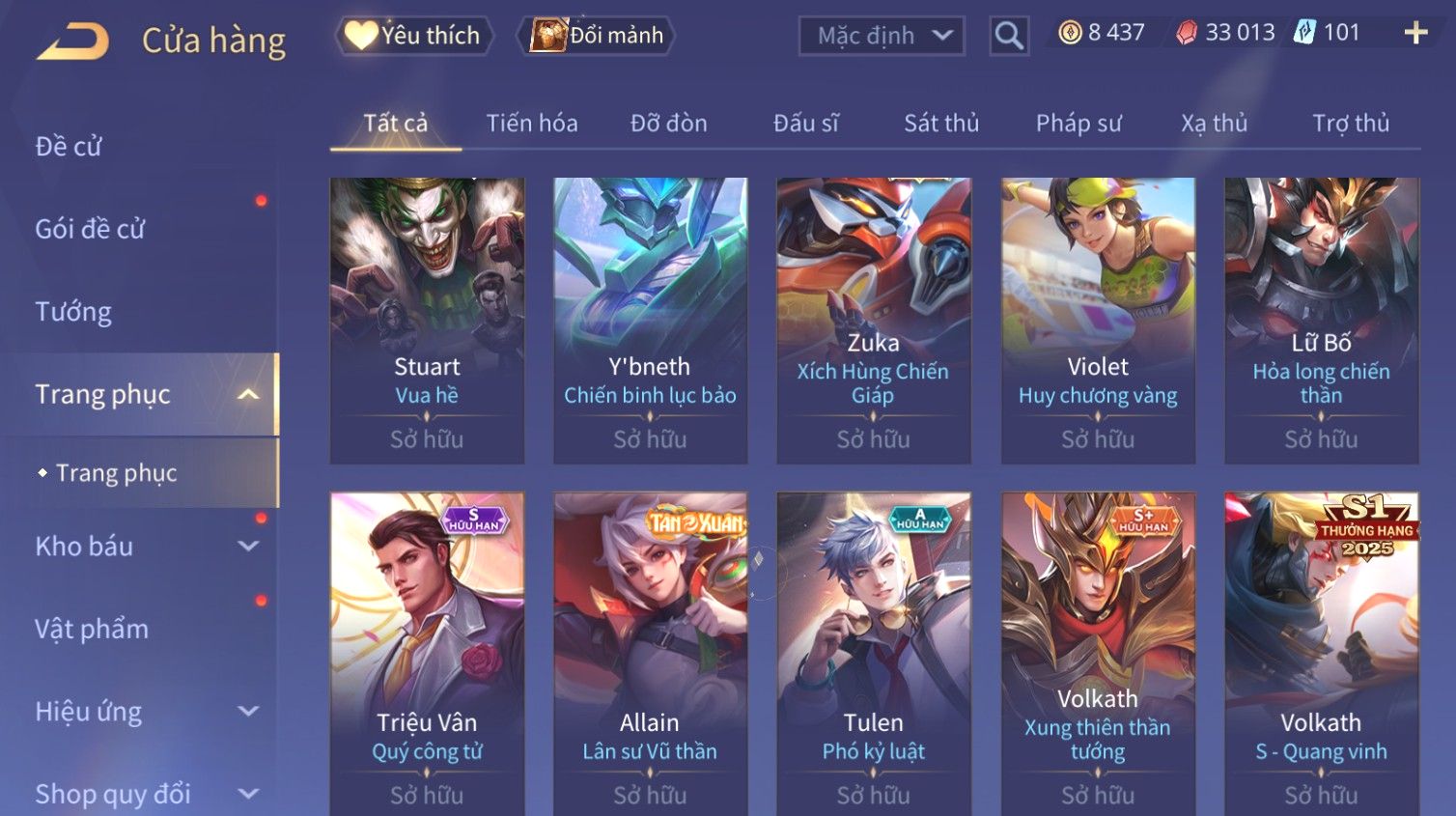Screen dimensions: 1456x816
Task: Expand the Kho báu sidebar section
Action: point(248,546)
